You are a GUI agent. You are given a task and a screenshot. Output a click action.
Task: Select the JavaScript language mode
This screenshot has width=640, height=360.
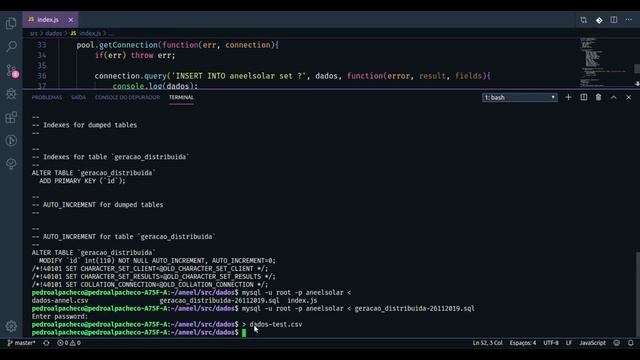point(592,343)
